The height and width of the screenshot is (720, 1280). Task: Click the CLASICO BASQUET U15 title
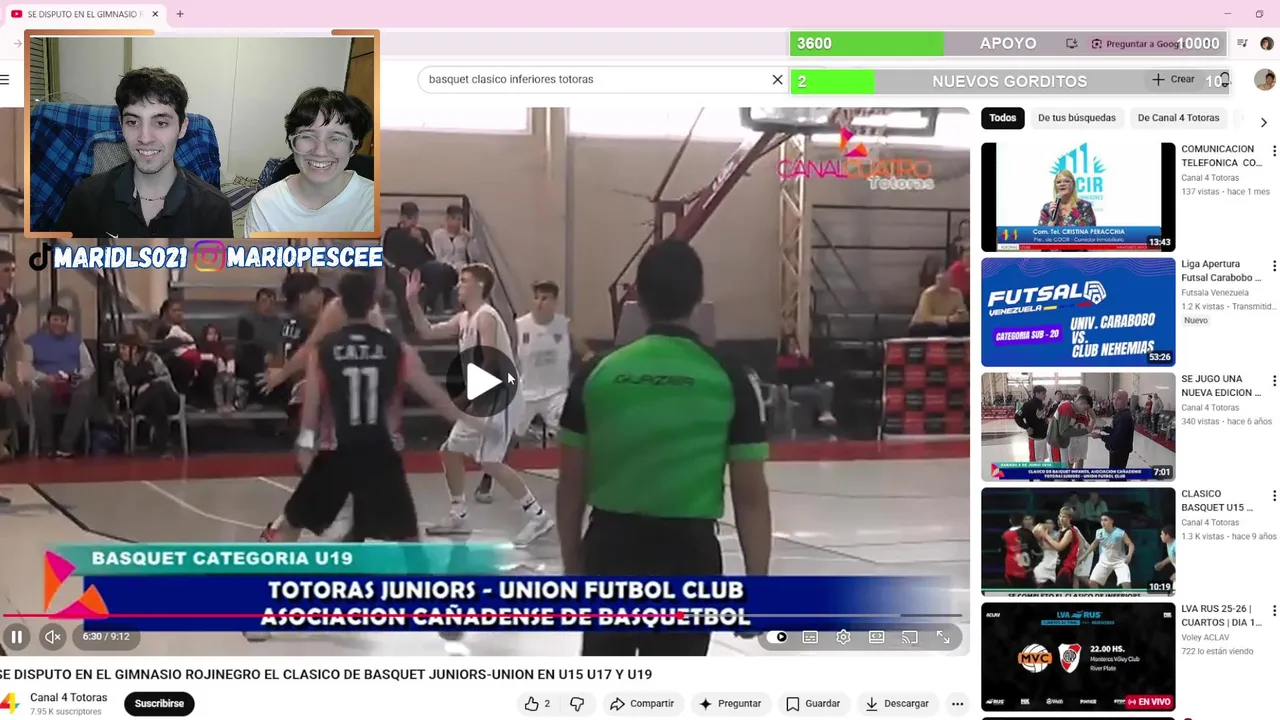(1217, 501)
